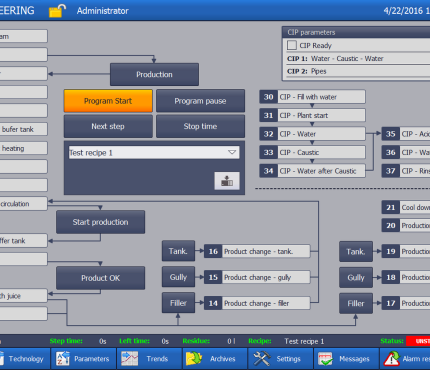Click the Start production button
This screenshot has height=370, width=430.
[100, 222]
